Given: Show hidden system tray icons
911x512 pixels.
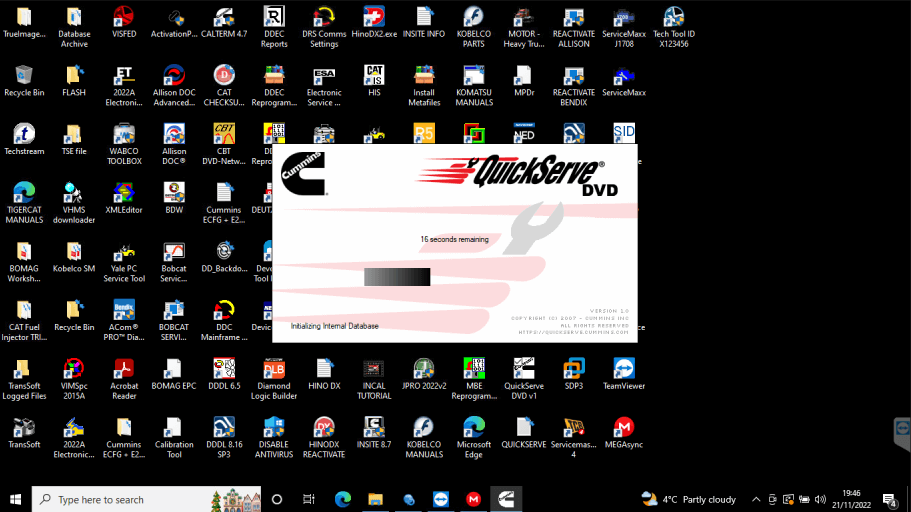Looking at the screenshot, I should coord(756,499).
